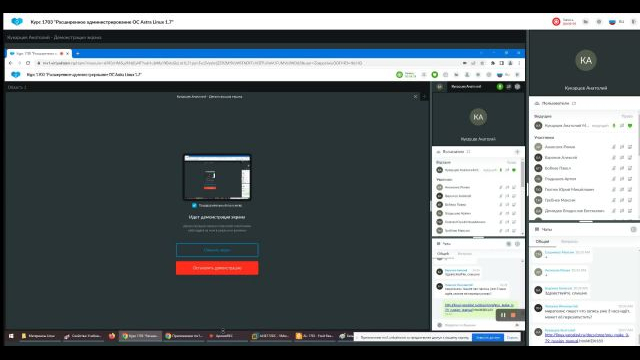This screenshot has height=360, width=640.
Task: Toggle the presenter's green microphone in the right sidebar
Action: click(614, 126)
